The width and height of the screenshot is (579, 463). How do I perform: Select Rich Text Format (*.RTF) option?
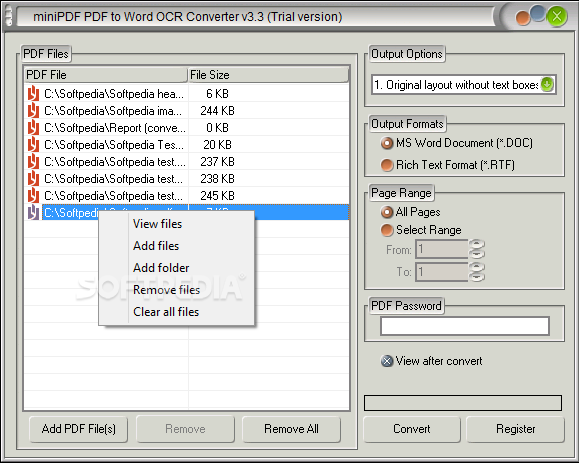pos(448,165)
